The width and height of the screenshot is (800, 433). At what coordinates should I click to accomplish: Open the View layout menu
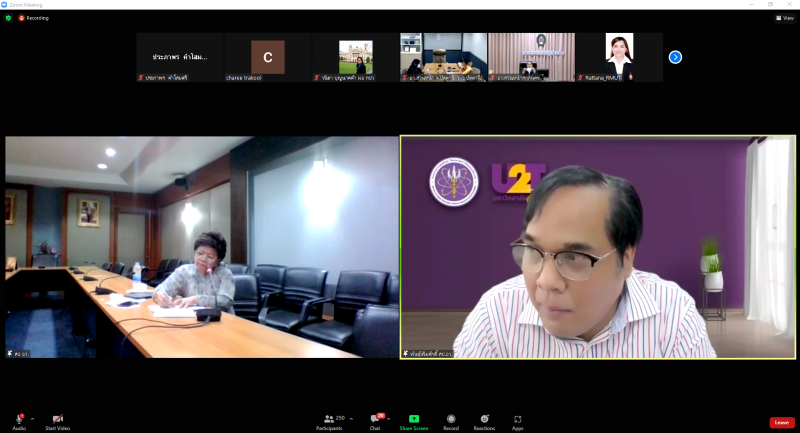coord(784,18)
